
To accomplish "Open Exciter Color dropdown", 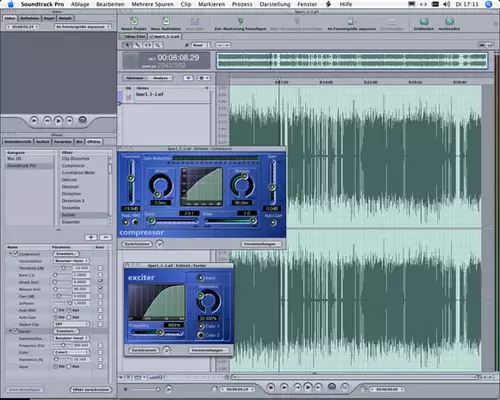I will (x=71, y=352).
